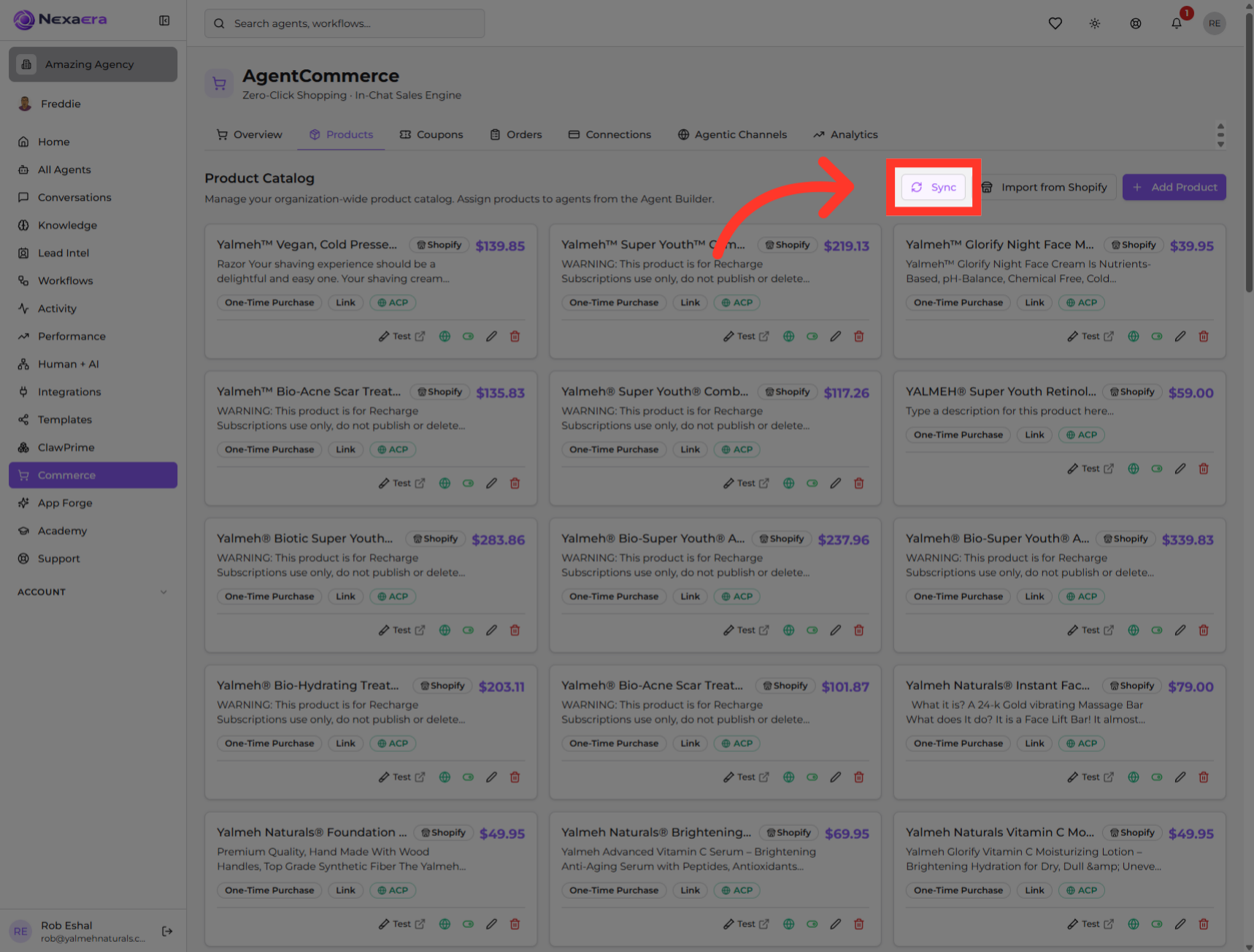Open the Agentic Channels tab
Screen dimensions: 1254x952
732,134
